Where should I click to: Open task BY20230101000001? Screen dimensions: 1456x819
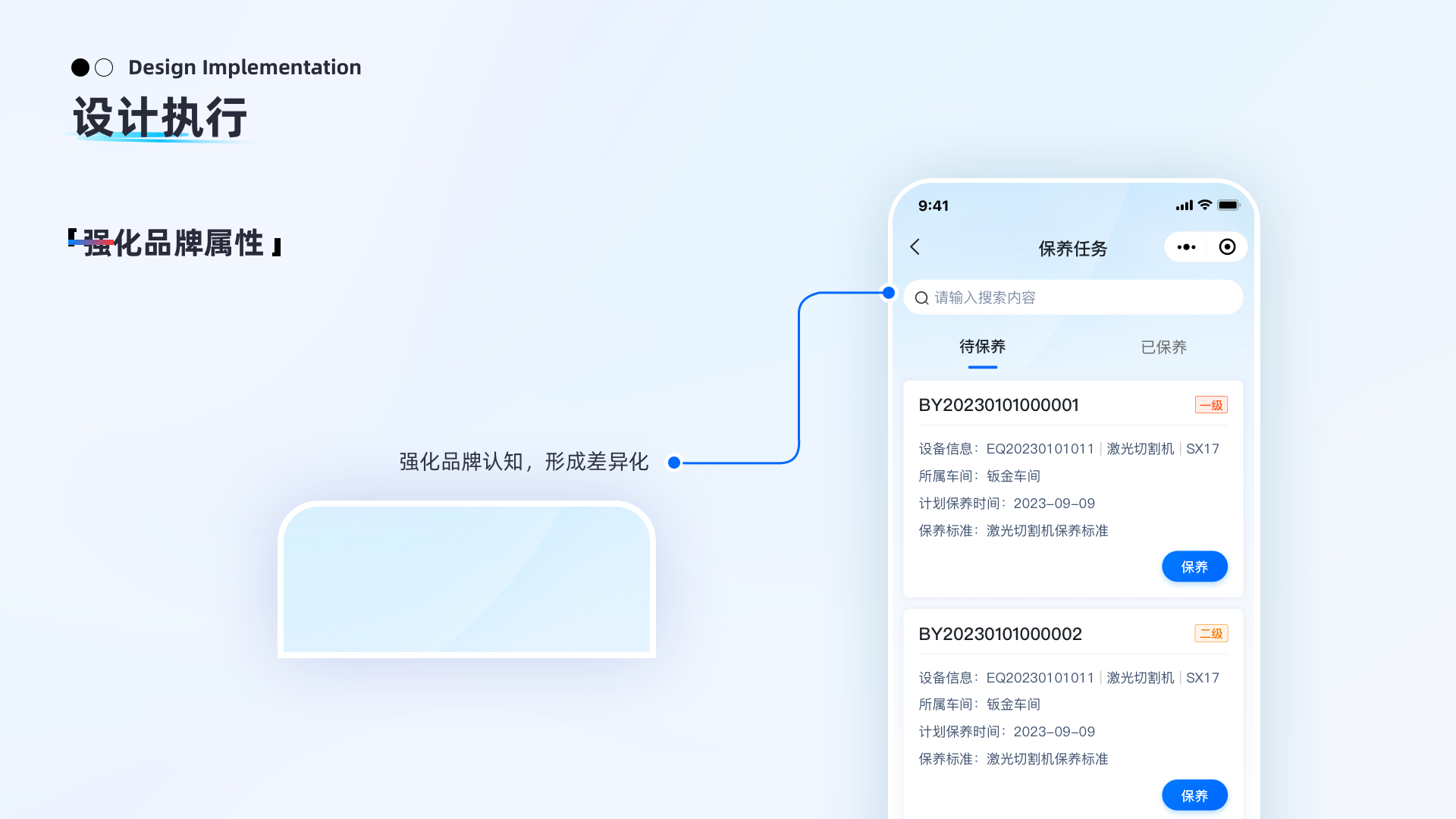point(998,405)
